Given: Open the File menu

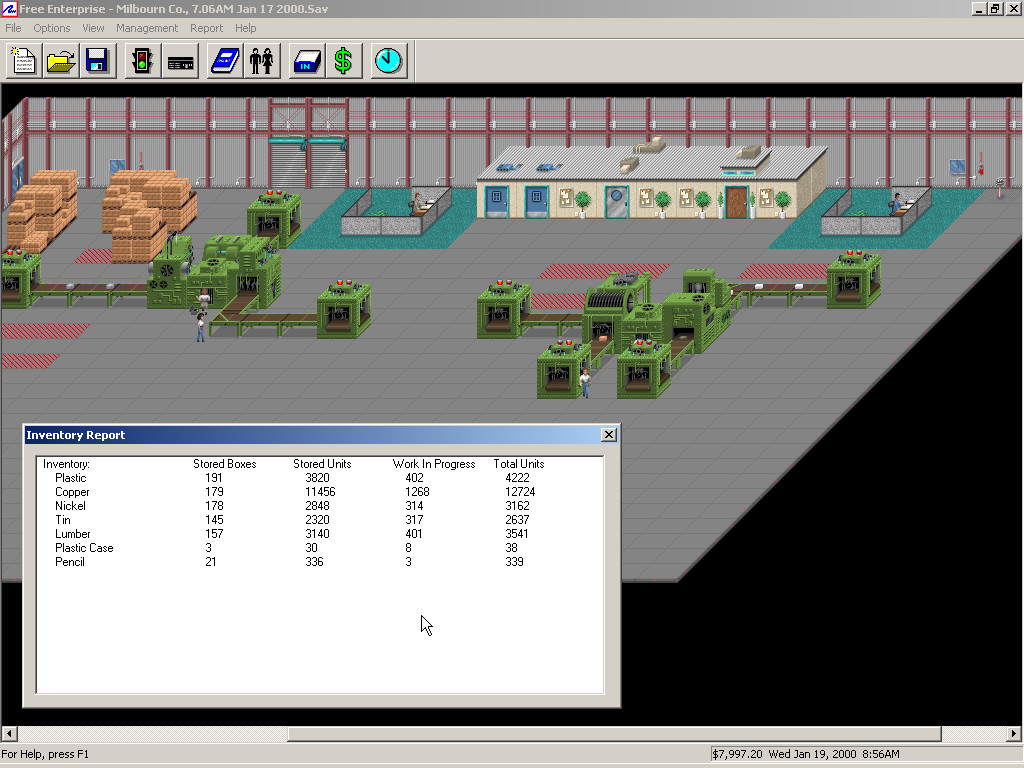Looking at the screenshot, I should tap(13, 28).
